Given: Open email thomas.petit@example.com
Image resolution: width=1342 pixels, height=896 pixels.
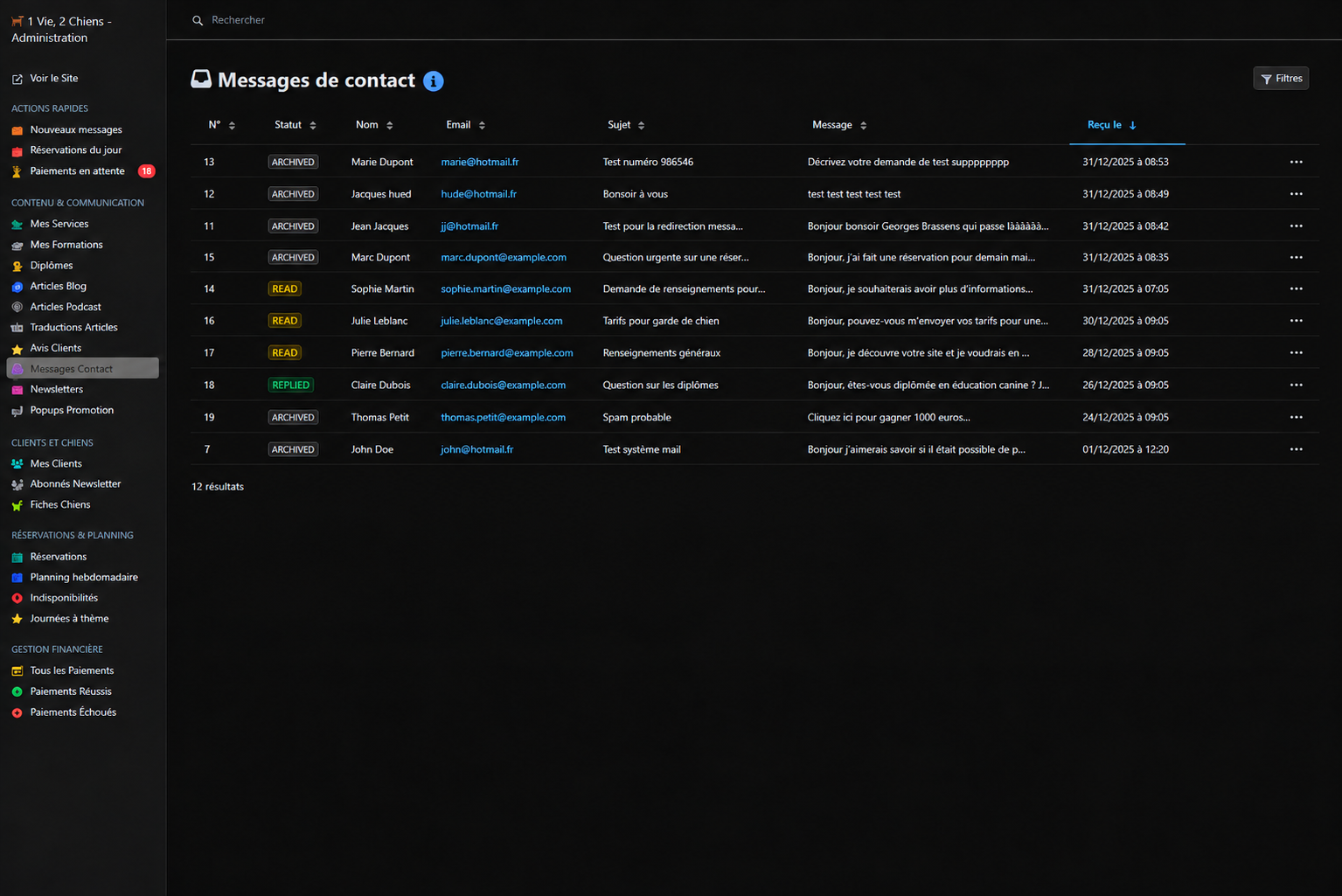Looking at the screenshot, I should [x=504, y=417].
